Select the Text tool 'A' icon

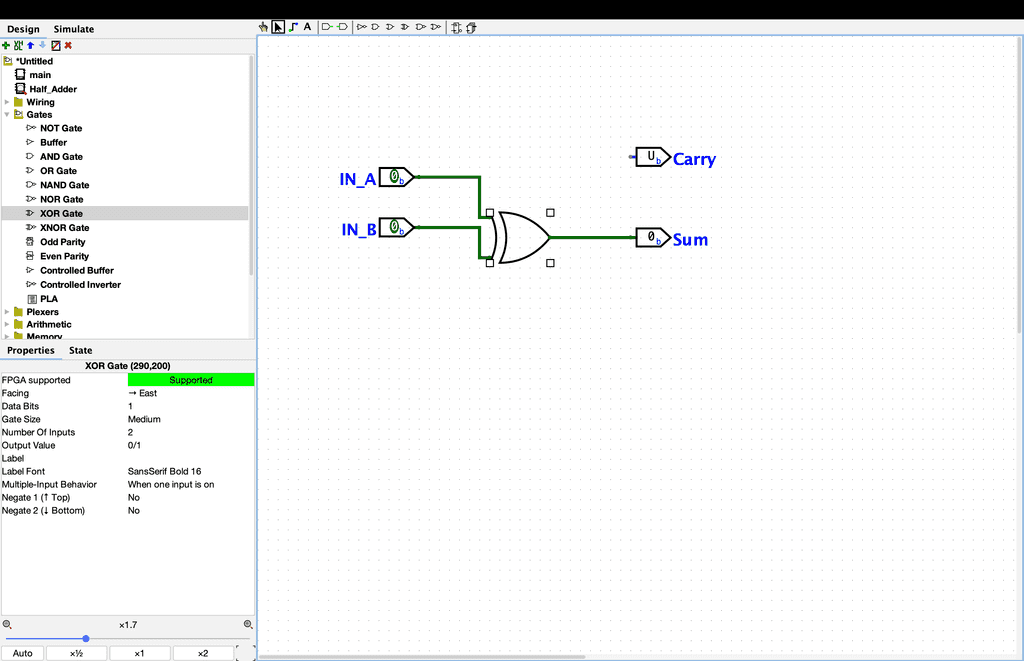pyautogui.click(x=308, y=27)
